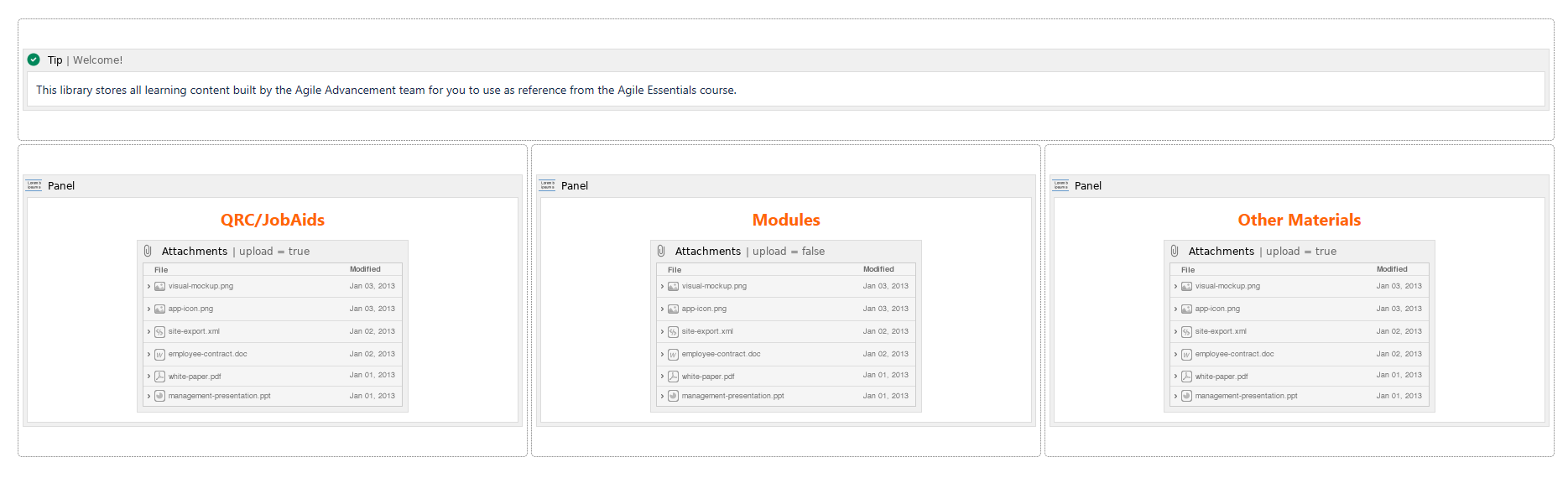Click the Word icon for employee-contract.doc in QRC/JobAids
Image resolution: width=1568 pixels, height=504 pixels.
click(x=159, y=355)
